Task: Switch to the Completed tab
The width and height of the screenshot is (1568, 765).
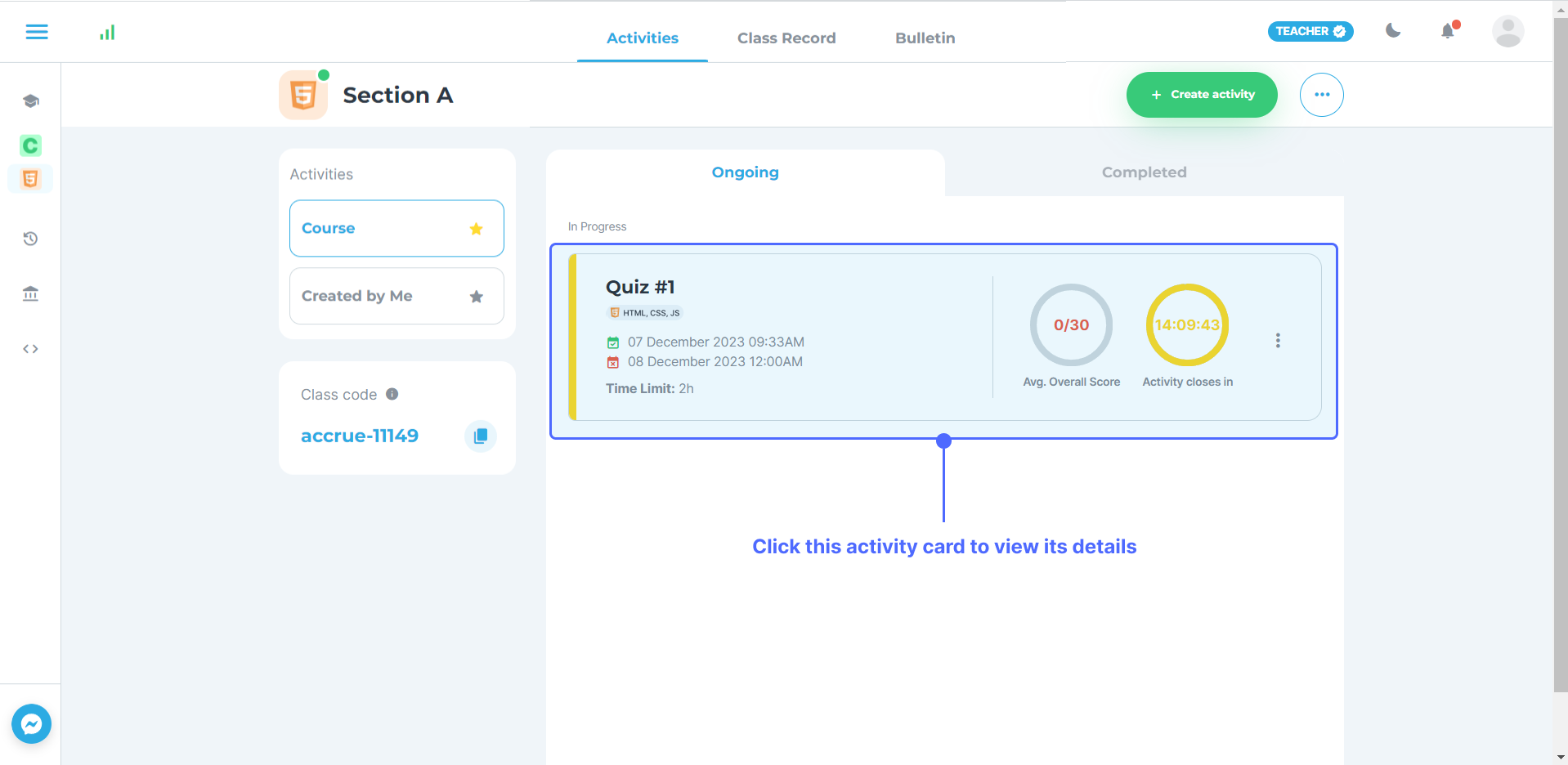Action: point(1144,172)
